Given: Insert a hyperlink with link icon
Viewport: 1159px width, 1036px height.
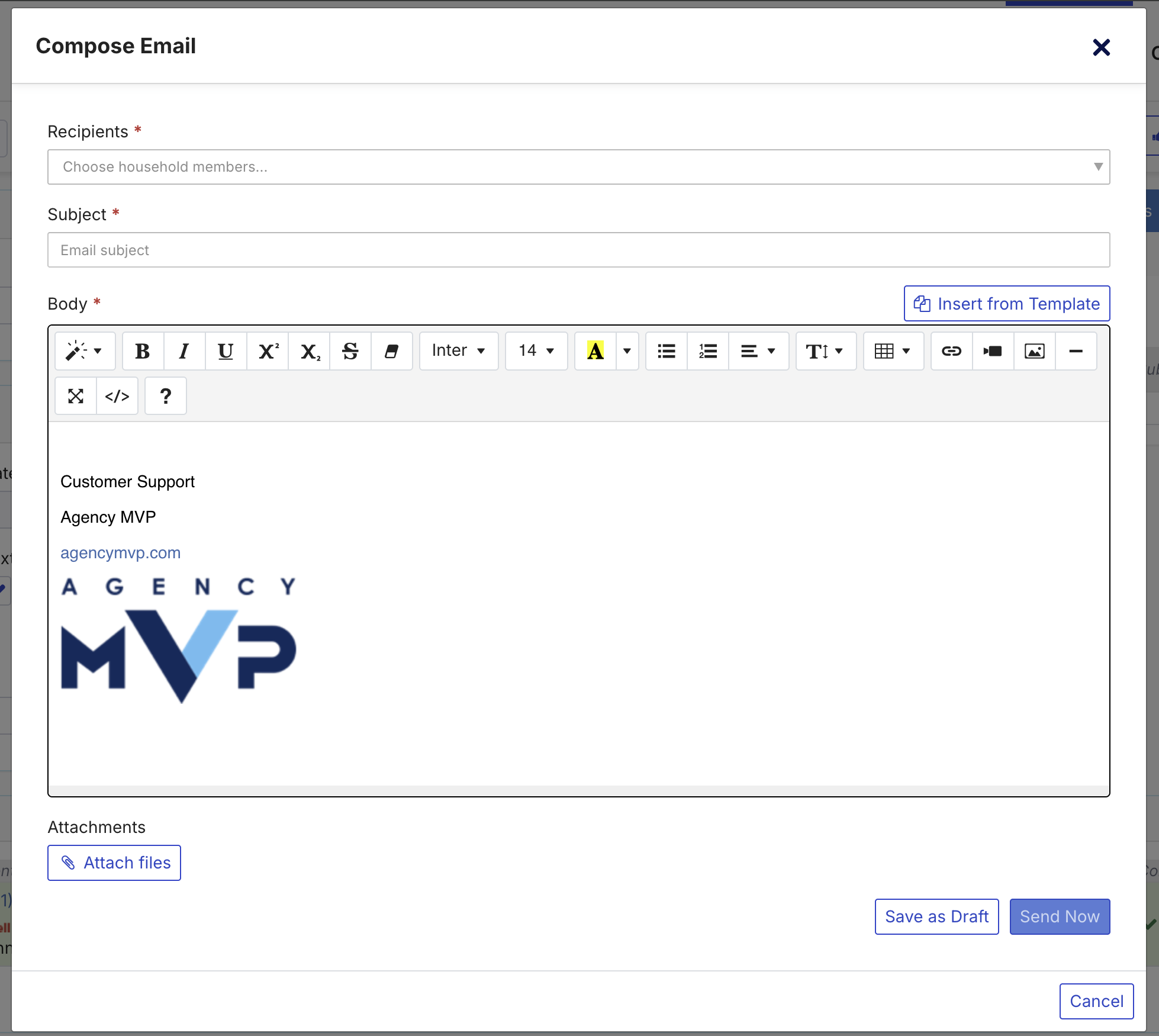Looking at the screenshot, I should pos(952,351).
